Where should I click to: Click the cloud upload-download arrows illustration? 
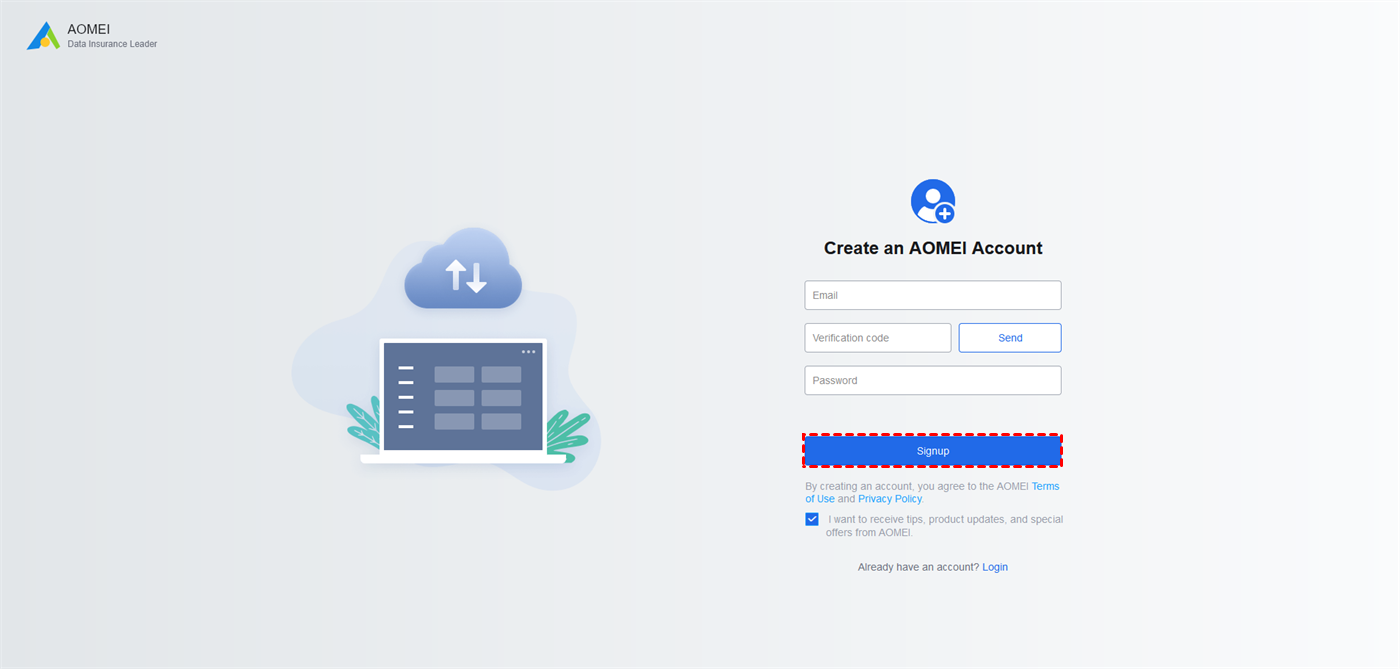pyautogui.click(x=463, y=268)
